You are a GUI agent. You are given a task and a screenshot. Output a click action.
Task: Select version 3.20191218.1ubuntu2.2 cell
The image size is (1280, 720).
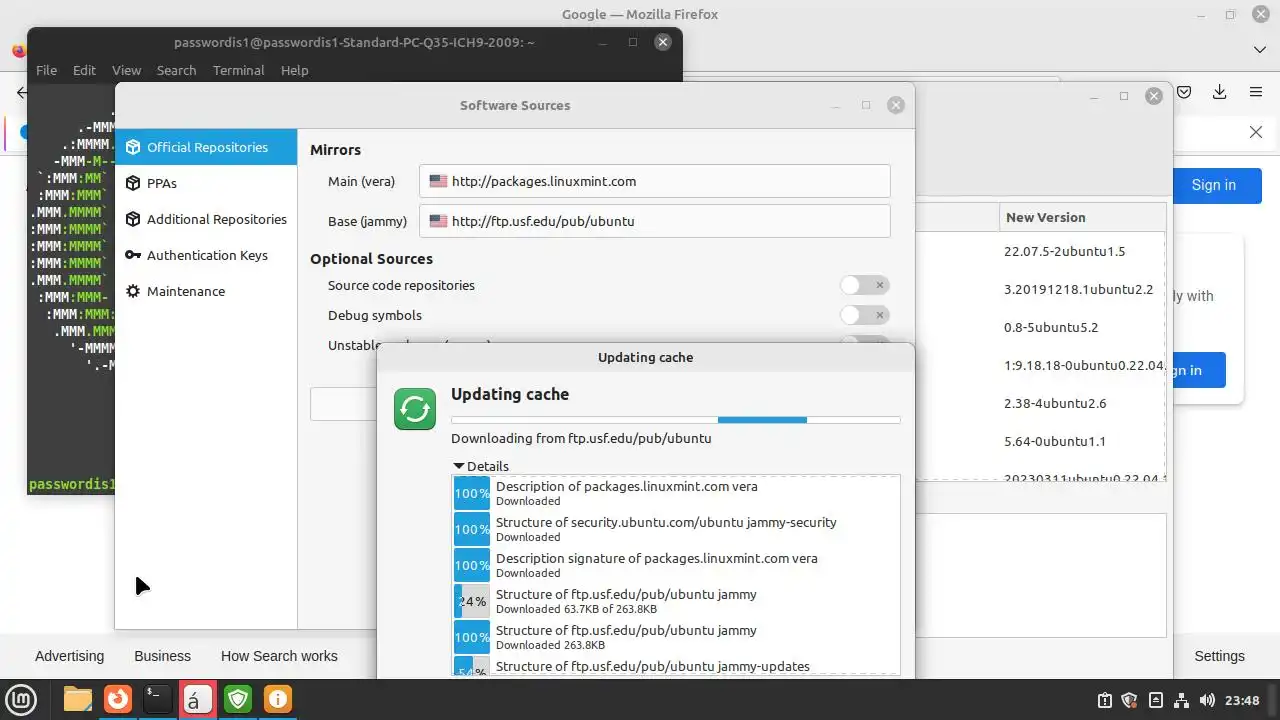(1078, 289)
